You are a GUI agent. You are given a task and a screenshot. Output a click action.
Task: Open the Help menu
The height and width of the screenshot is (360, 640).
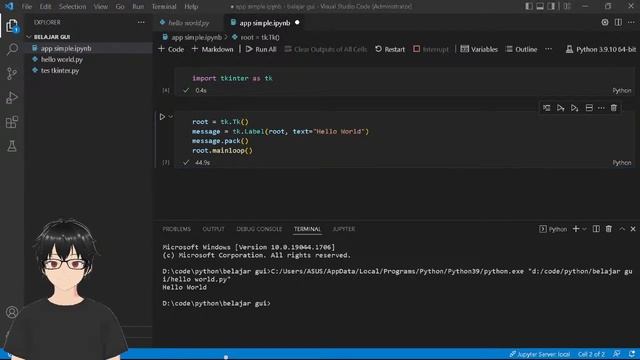pos(191,7)
